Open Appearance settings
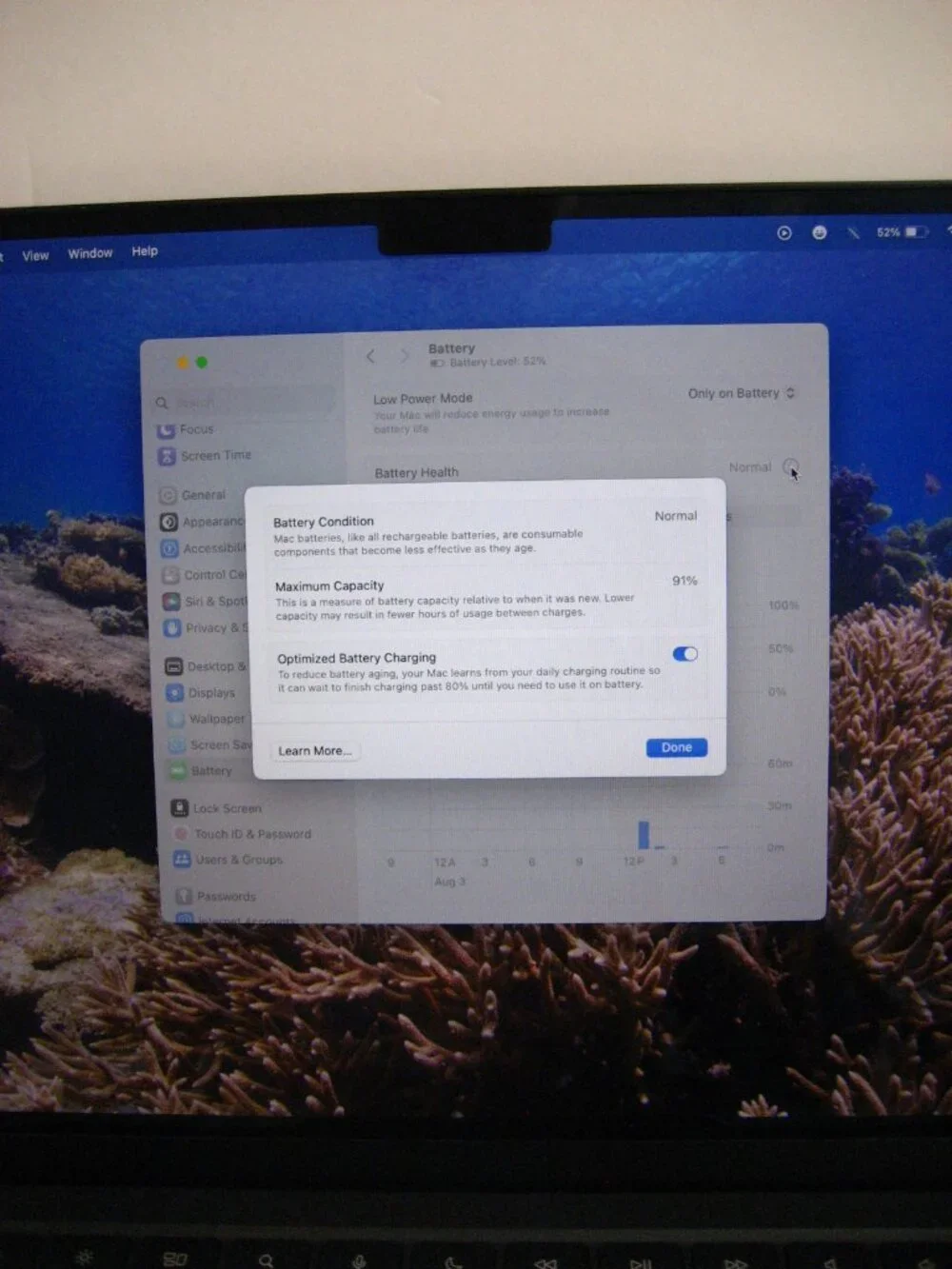 pos(202,522)
